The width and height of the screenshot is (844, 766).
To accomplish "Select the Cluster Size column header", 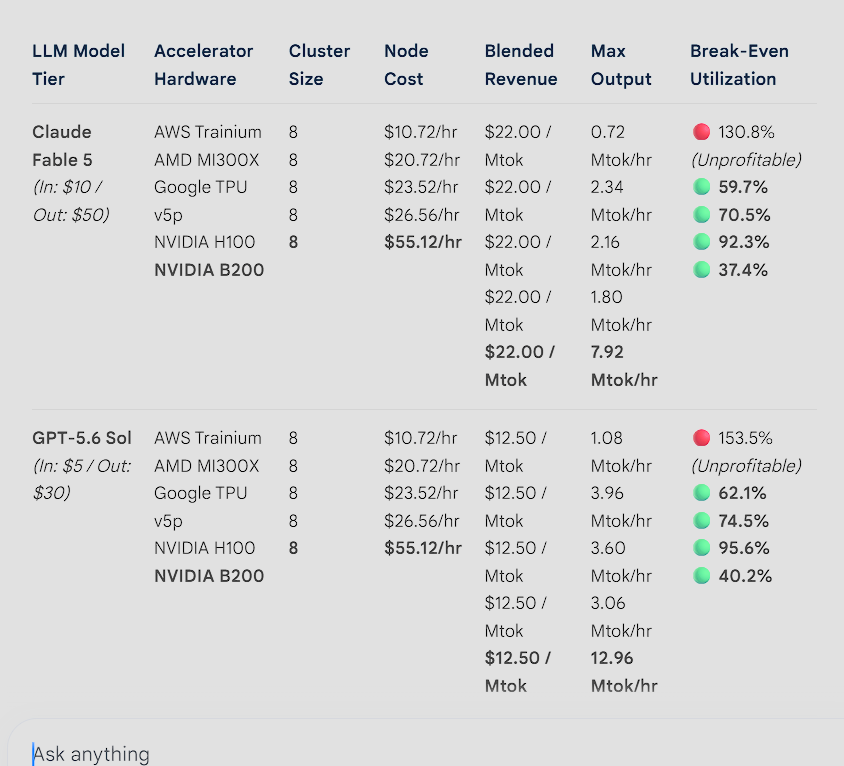I will click(319, 65).
